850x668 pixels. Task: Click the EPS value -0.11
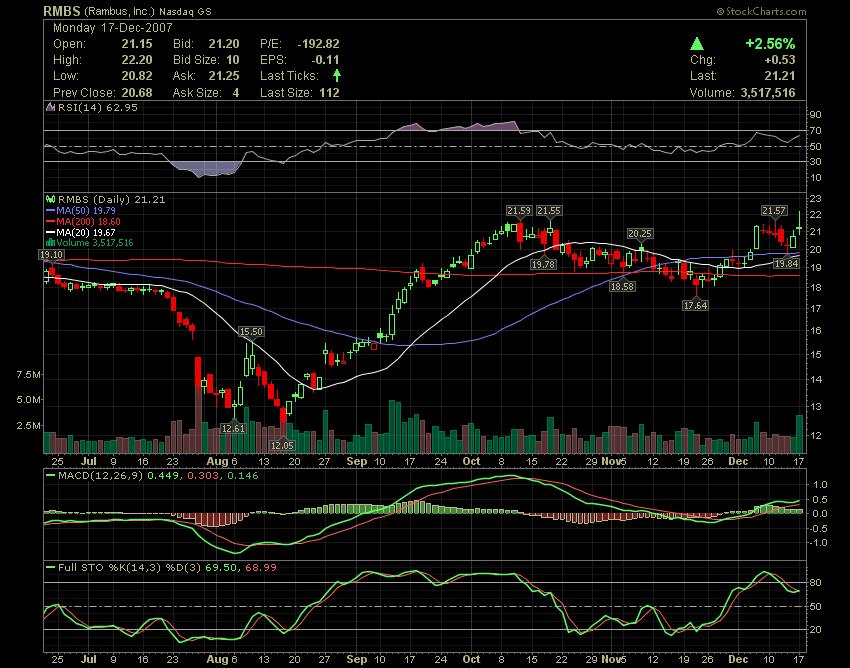(325, 60)
